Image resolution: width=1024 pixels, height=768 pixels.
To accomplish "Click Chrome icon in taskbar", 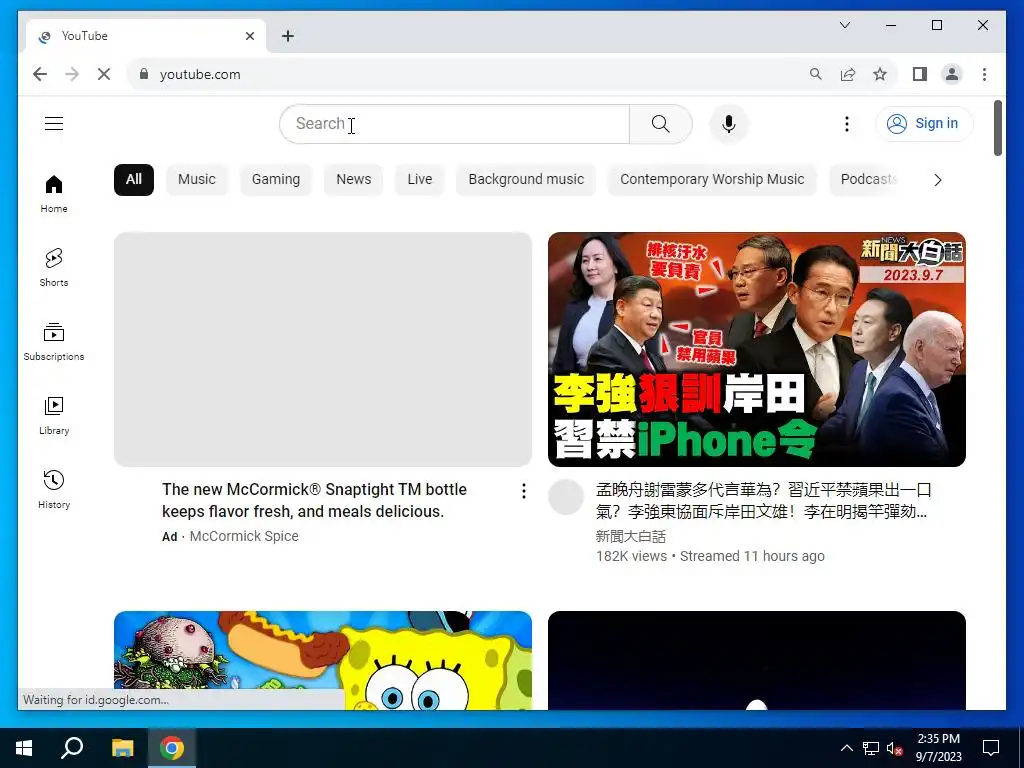I will tap(172, 748).
